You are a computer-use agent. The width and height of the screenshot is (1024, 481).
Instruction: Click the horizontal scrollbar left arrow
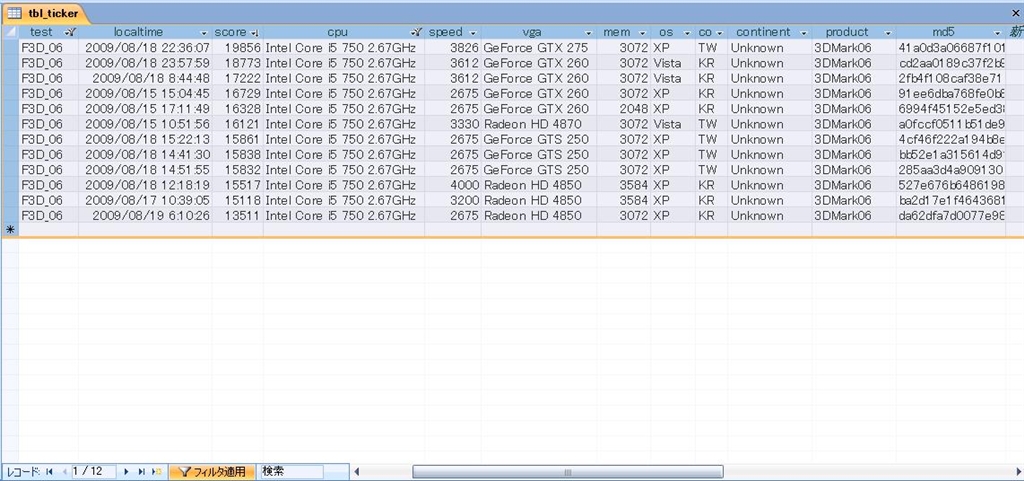point(357,472)
